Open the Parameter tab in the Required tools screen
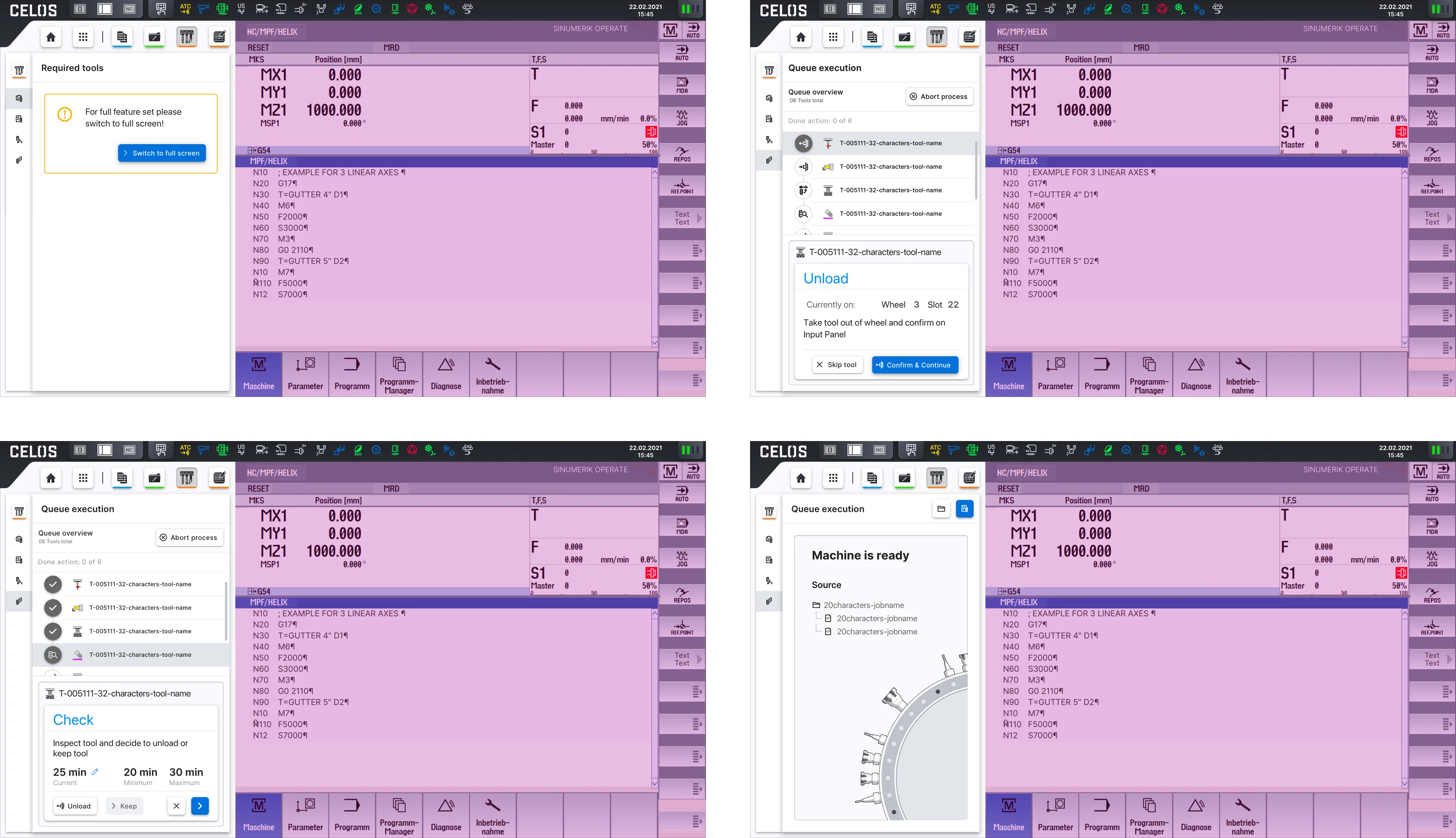Screen dimensions: 1456x838 pos(305,375)
